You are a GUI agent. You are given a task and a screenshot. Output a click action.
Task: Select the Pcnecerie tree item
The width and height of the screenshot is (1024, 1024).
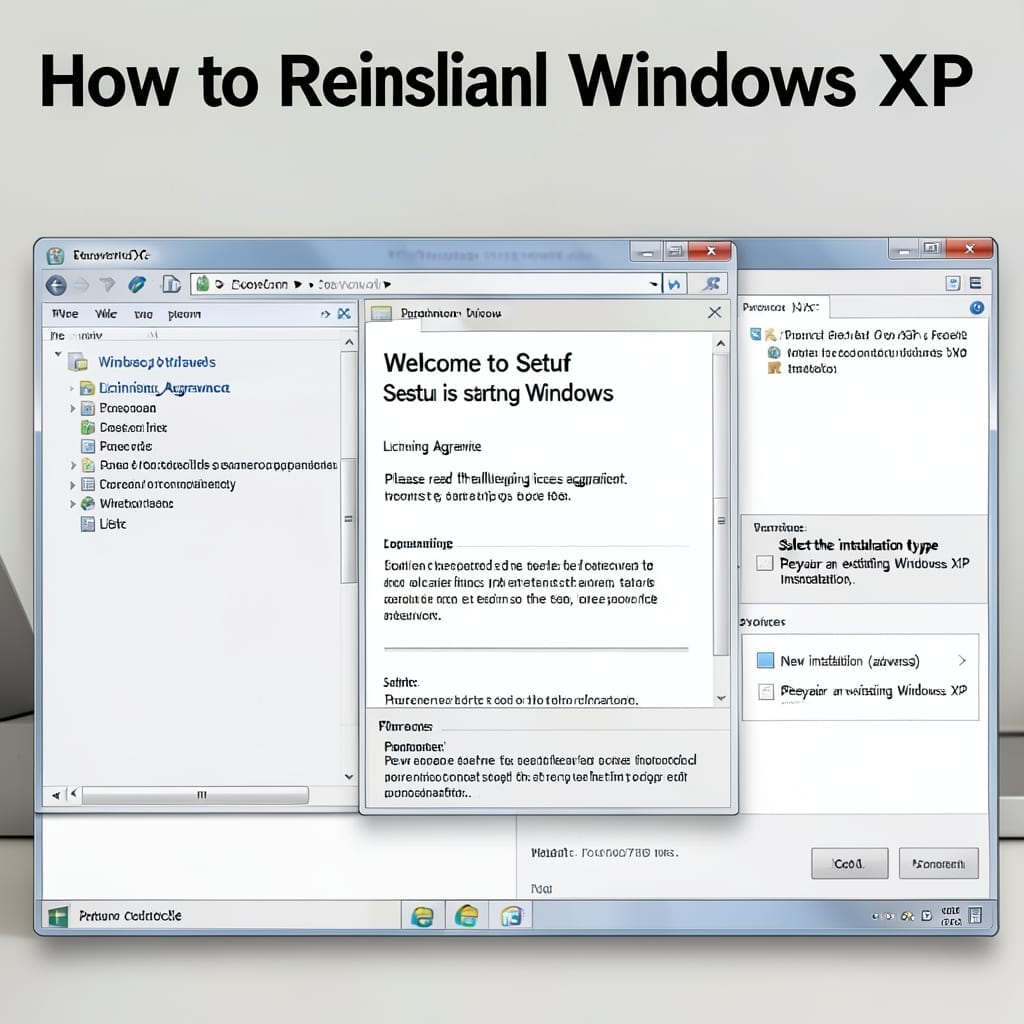point(125,447)
